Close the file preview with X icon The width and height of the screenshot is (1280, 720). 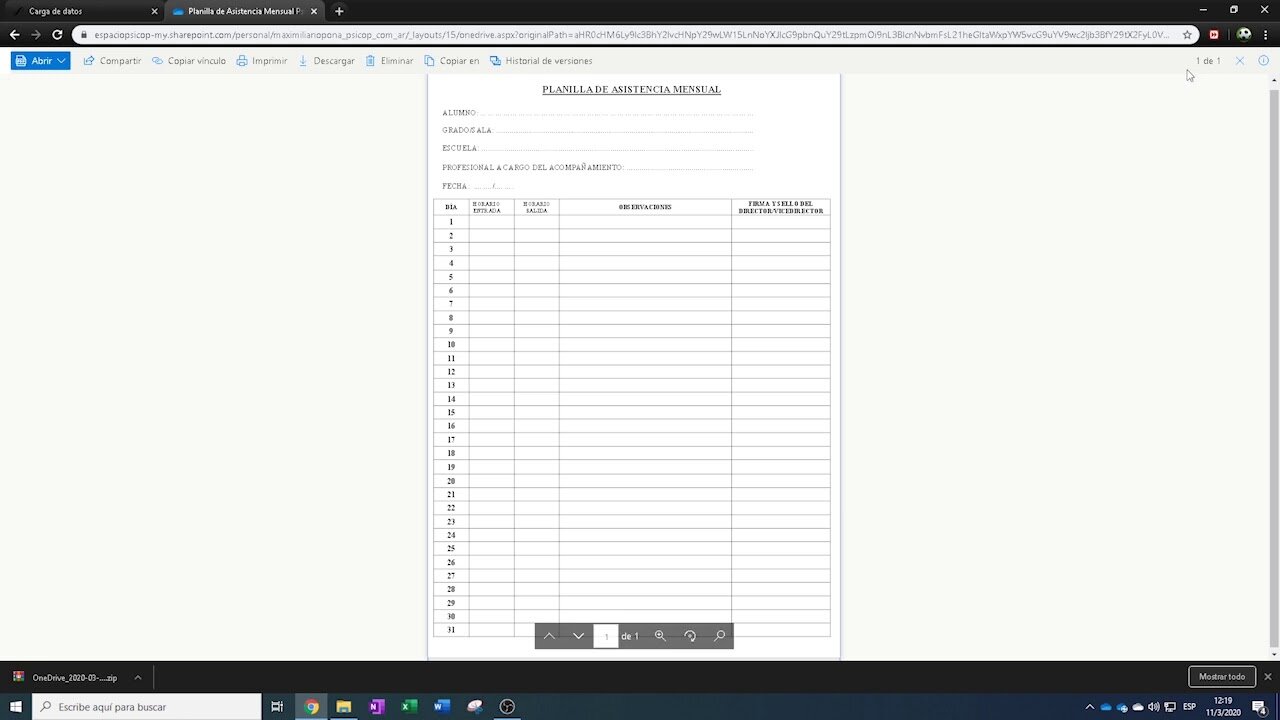click(1240, 61)
